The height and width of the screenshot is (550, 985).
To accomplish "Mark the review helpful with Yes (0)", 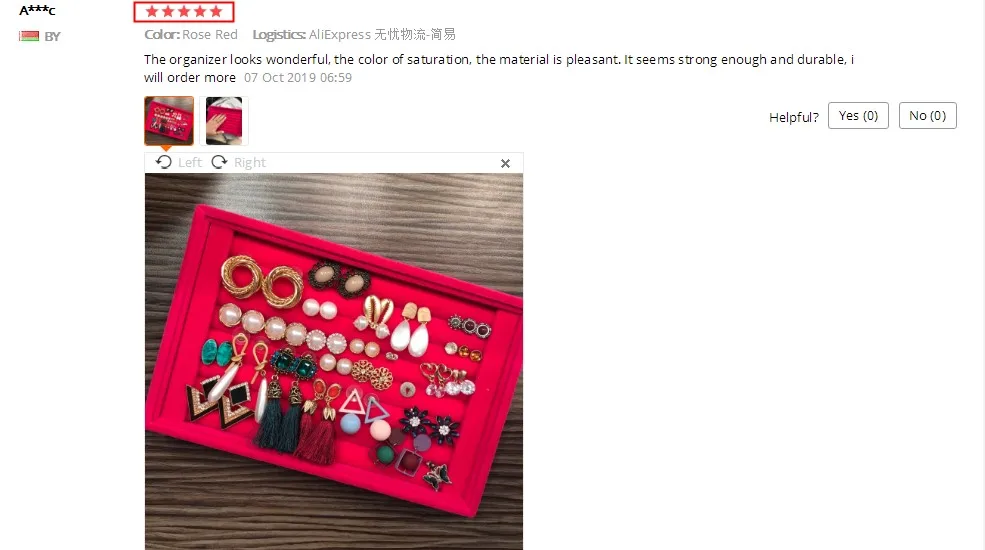I will (858, 116).
